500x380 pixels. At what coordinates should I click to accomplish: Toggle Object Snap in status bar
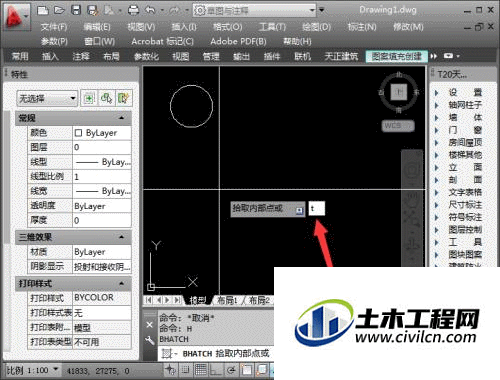[x=247, y=370]
